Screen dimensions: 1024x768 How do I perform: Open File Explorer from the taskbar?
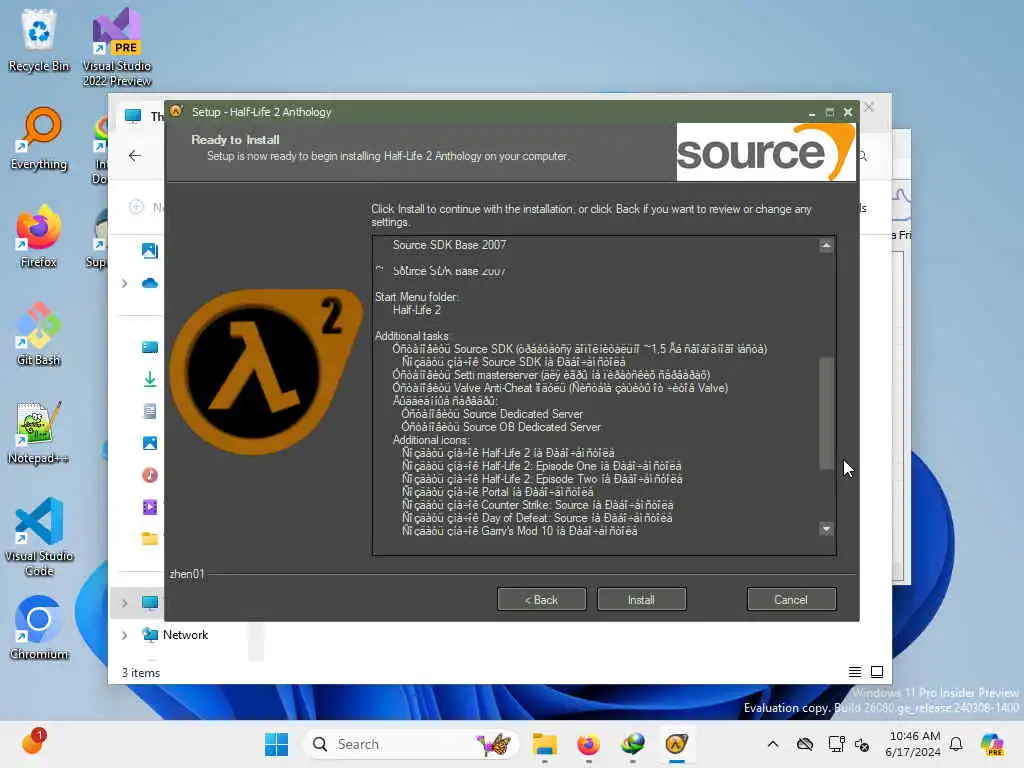(x=544, y=744)
